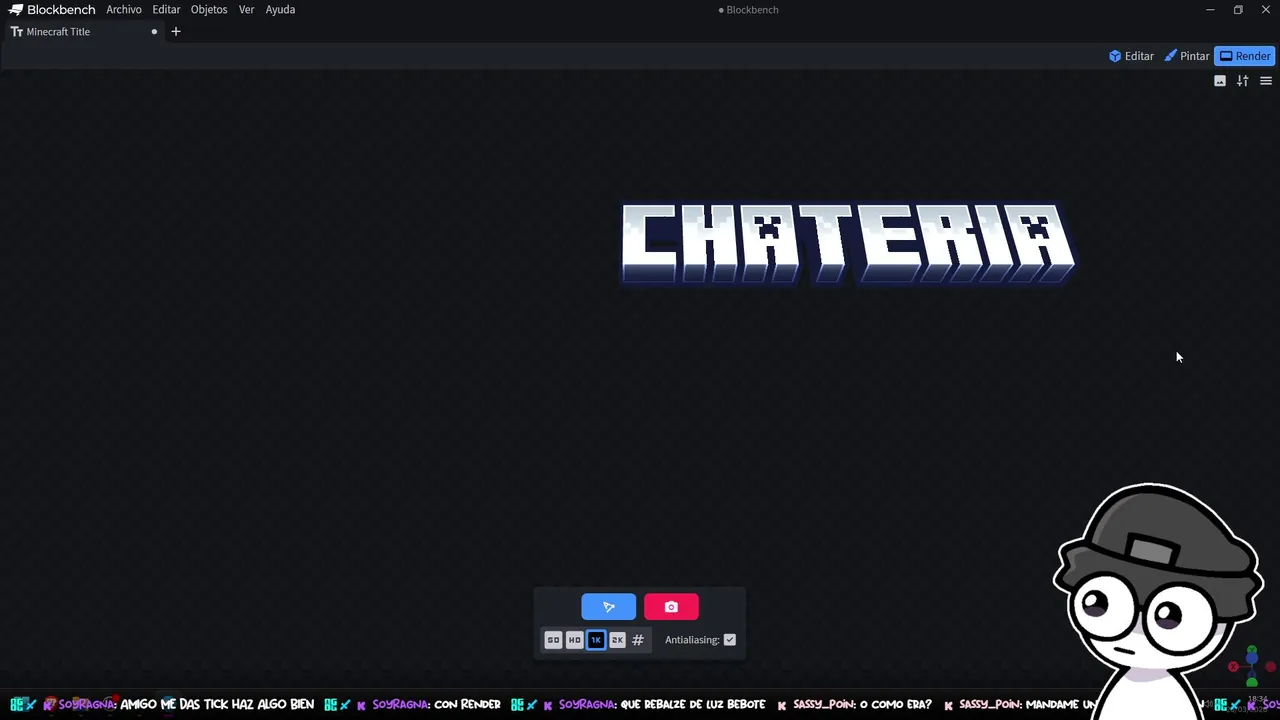1280x720 pixels.
Task: Click the blue render view button
Action: coord(608,607)
